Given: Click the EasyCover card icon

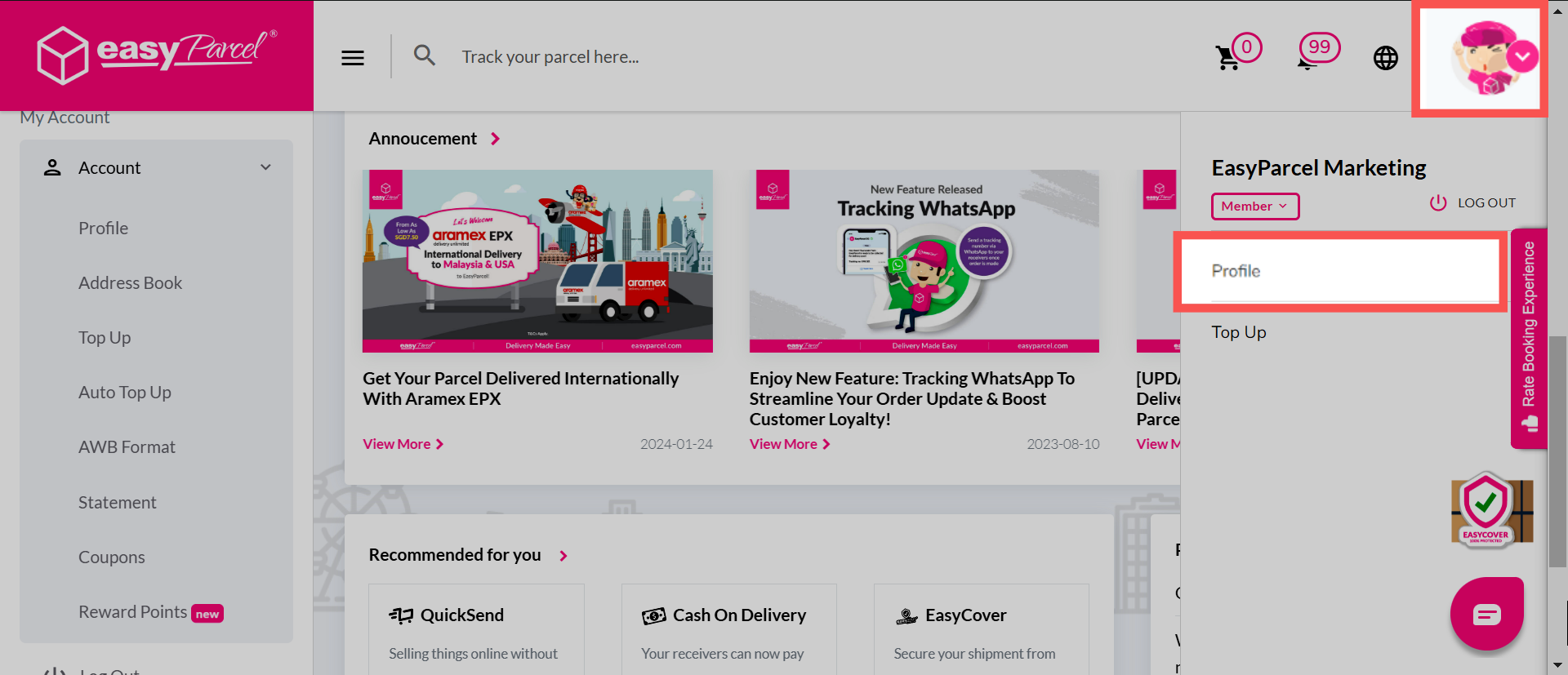Looking at the screenshot, I should point(906,616).
